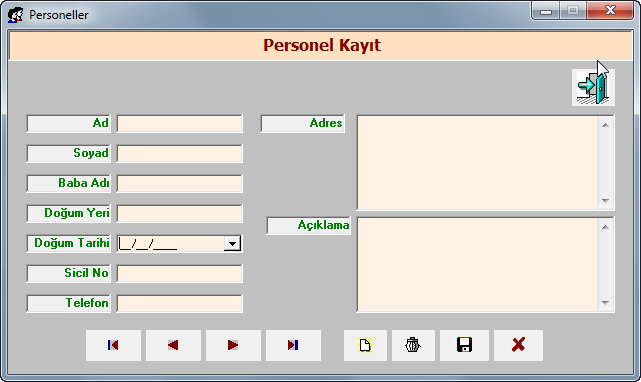Go to the first record
Image resolution: width=641 pixels, height=382 pixels.
click(x=113, y=345)
